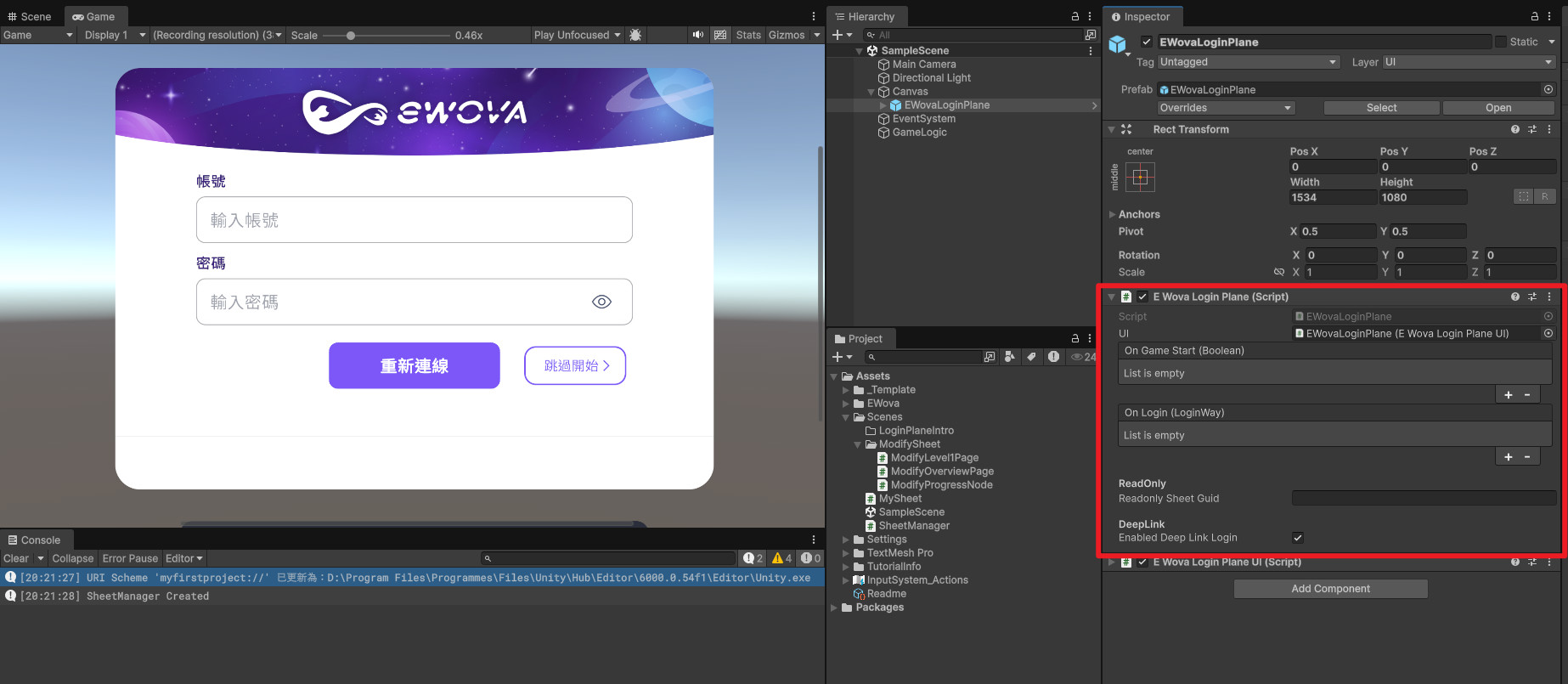Toggle Rect Transform raw edit mode
Viewport: 1568px width, 684px height.
(x=1544, y=196)
